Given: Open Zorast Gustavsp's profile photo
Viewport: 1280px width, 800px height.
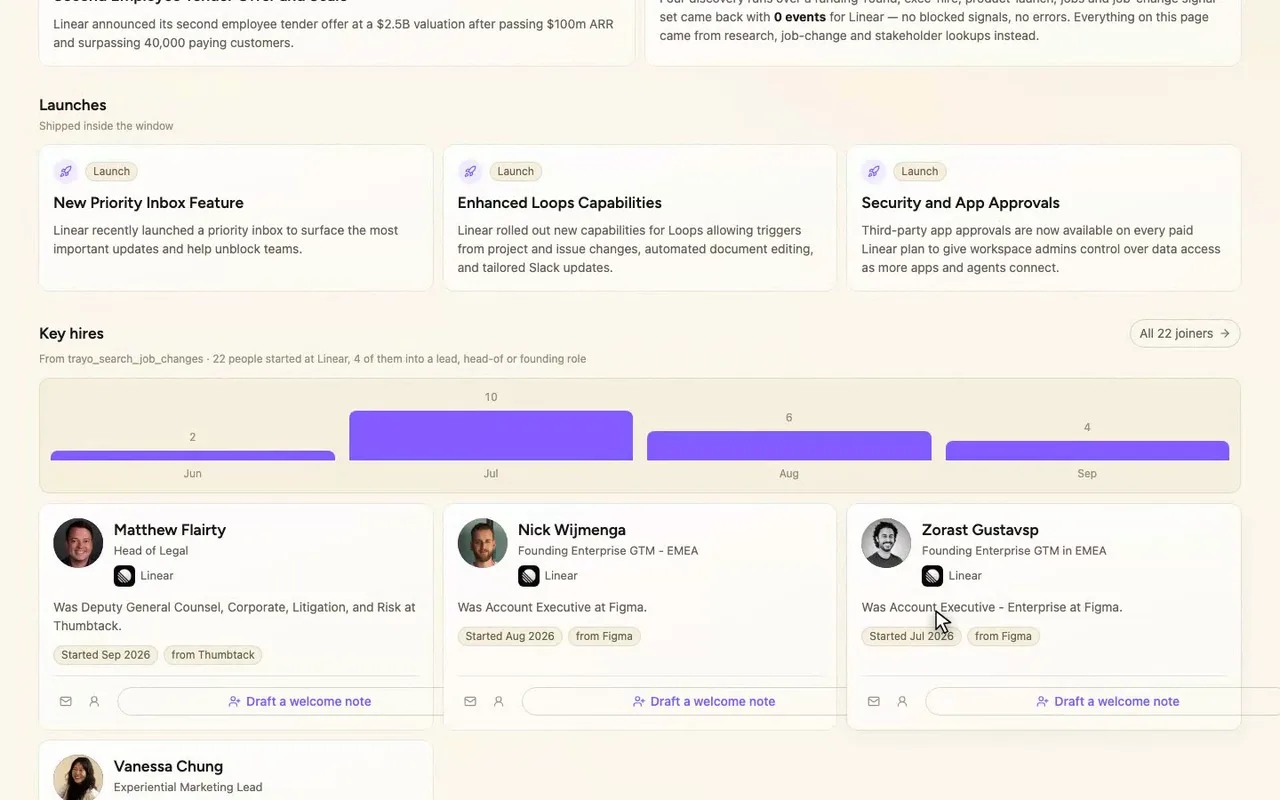Looking at the screenshot, I should click(x=886, y=543).
